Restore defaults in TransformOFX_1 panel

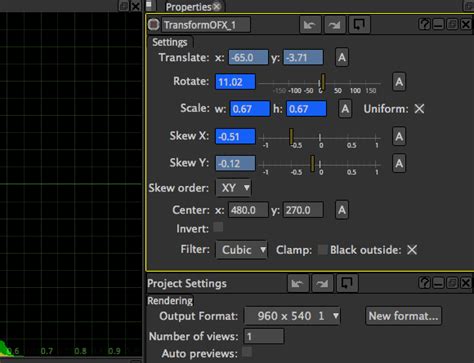point(359,25)
